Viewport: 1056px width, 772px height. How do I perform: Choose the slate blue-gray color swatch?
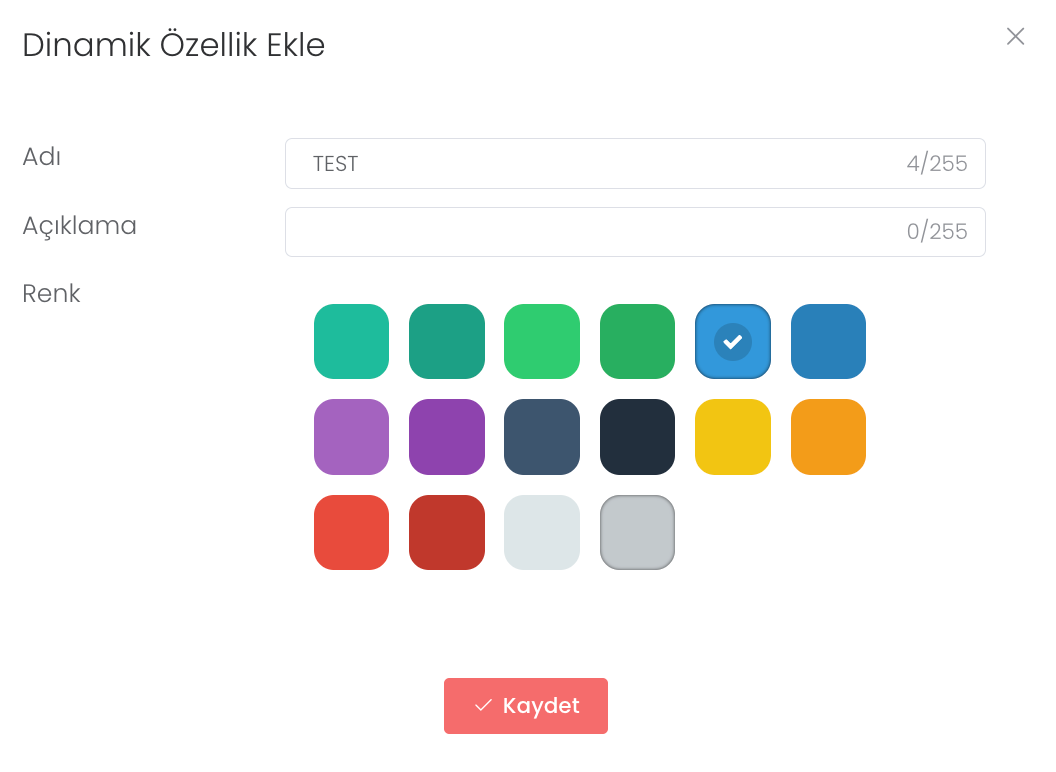coord(542,437)
